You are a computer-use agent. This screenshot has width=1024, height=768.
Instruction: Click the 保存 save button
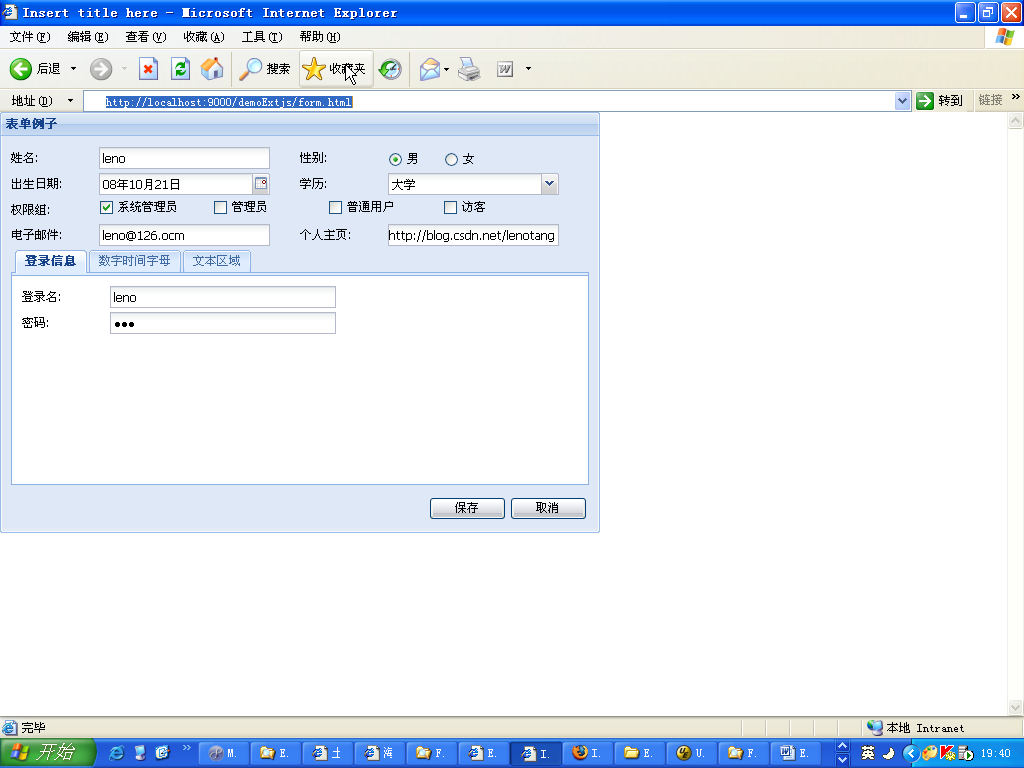[467, 508]
